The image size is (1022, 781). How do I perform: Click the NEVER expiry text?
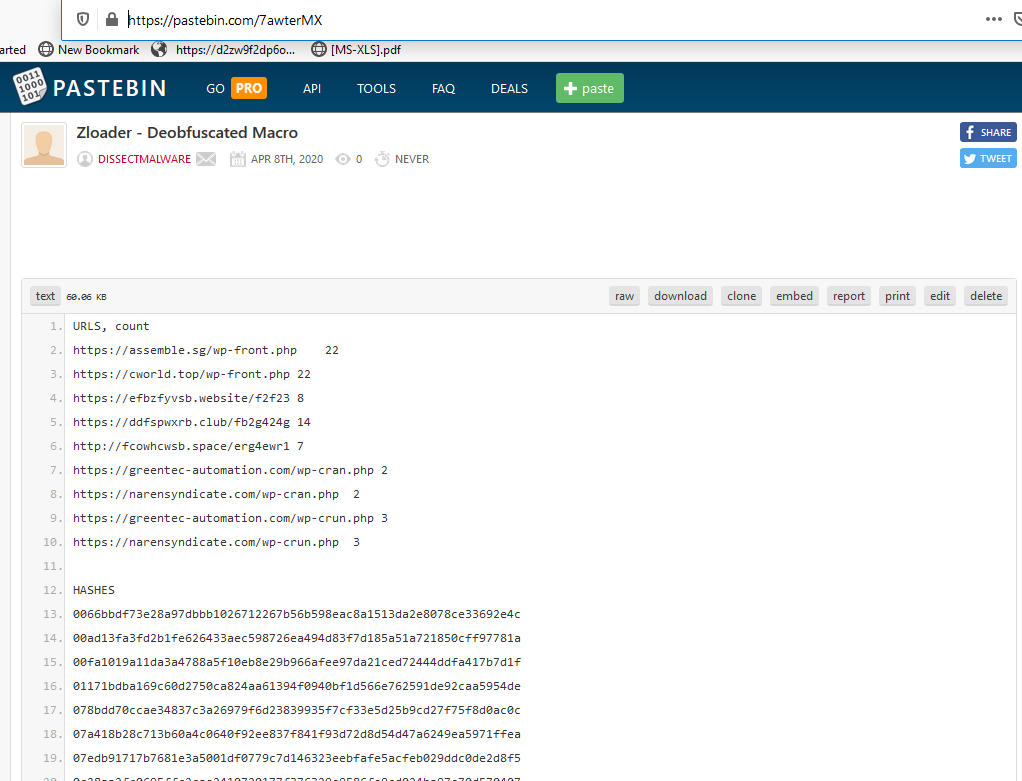(x=412, y=159)
